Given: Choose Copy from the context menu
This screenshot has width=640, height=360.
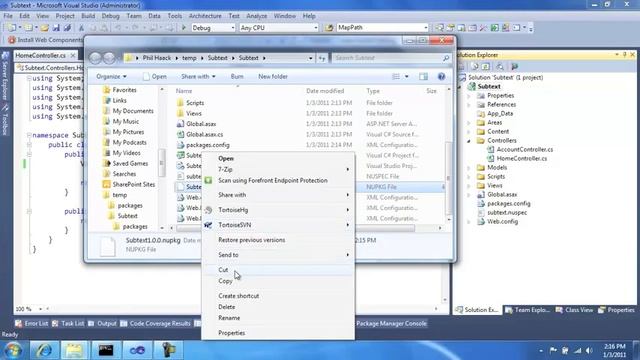Looking at the screenshot, I should tap(278, 281).
